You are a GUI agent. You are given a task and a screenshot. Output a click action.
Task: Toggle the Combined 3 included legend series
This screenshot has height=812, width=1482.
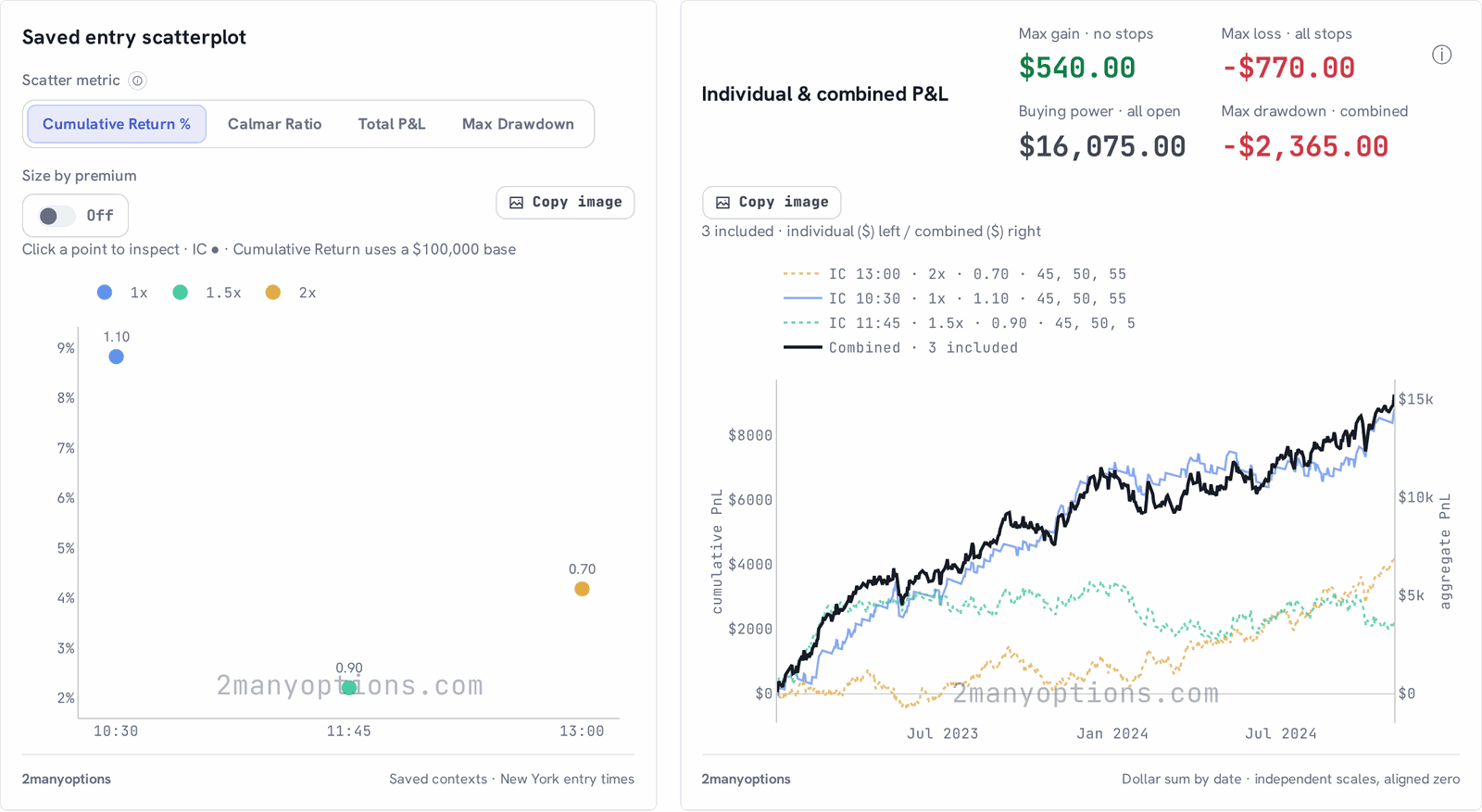point(900,348)
